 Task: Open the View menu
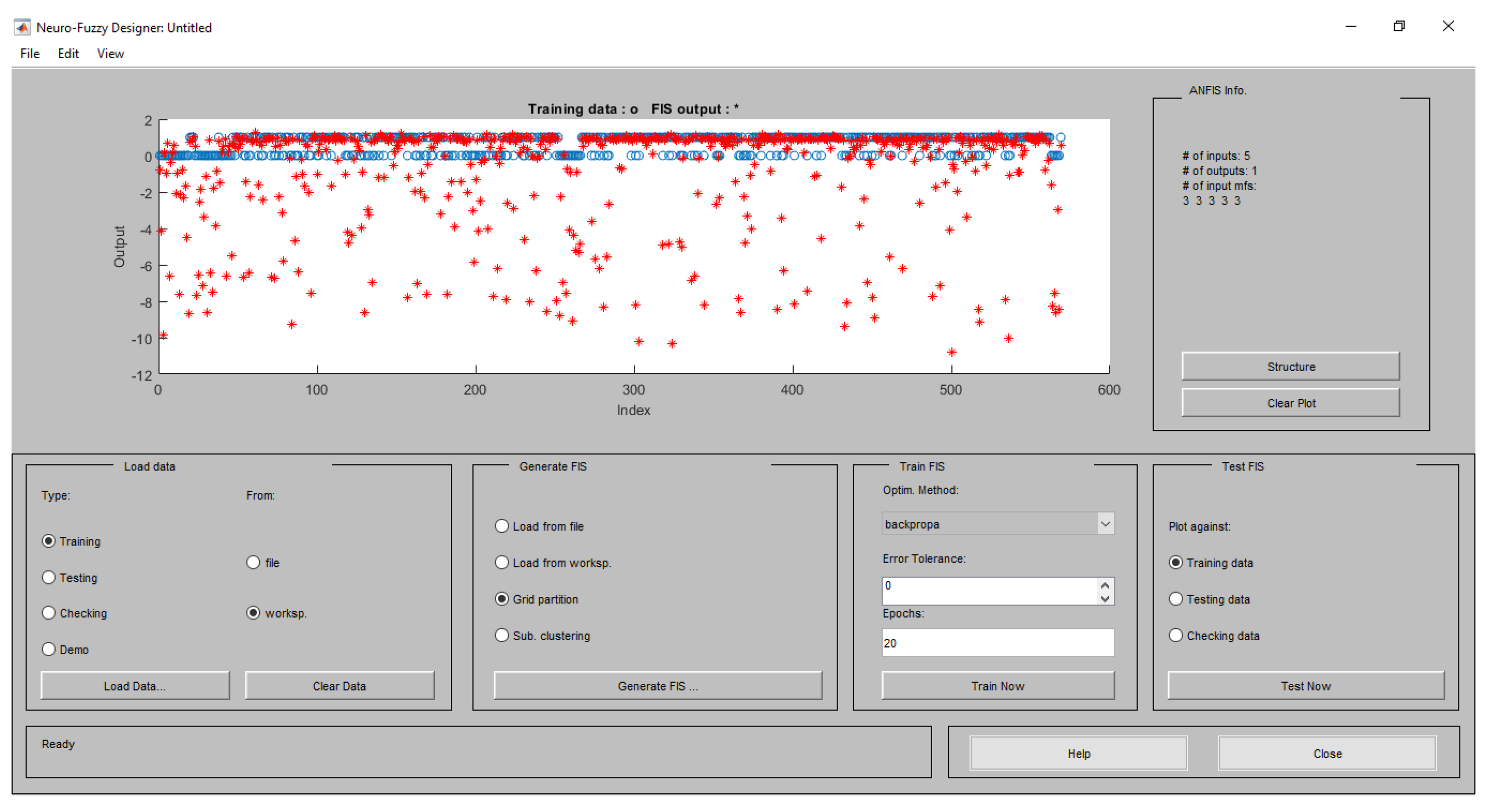(110, 54)
